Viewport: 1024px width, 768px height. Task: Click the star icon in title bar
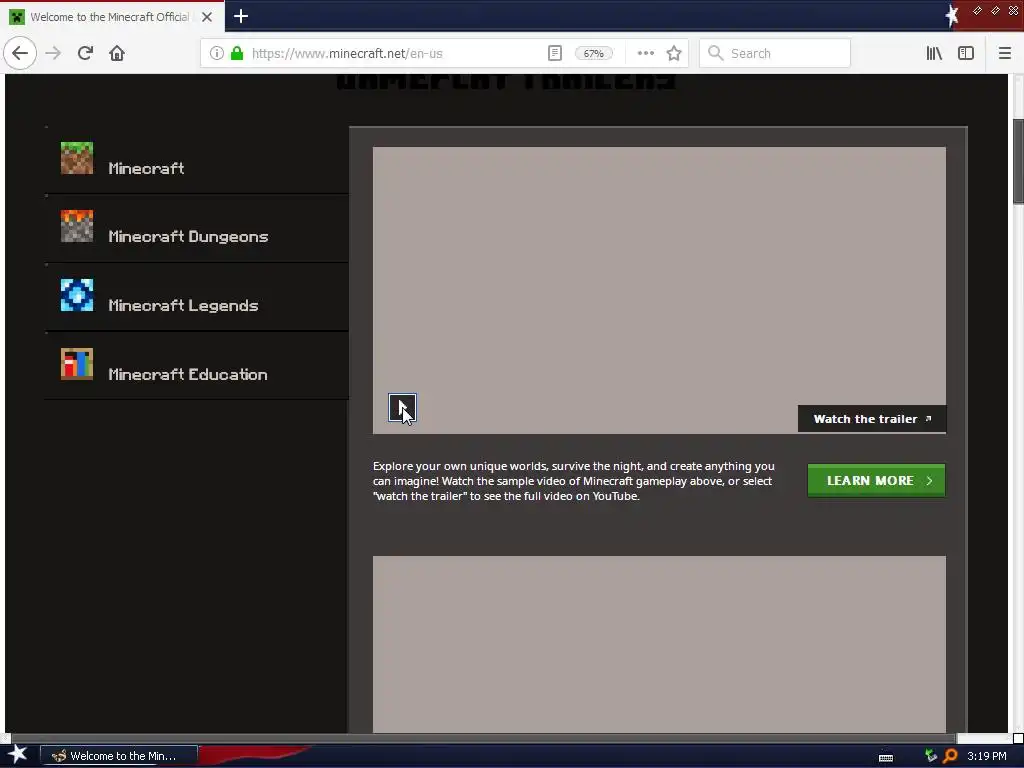pos(952,15)
